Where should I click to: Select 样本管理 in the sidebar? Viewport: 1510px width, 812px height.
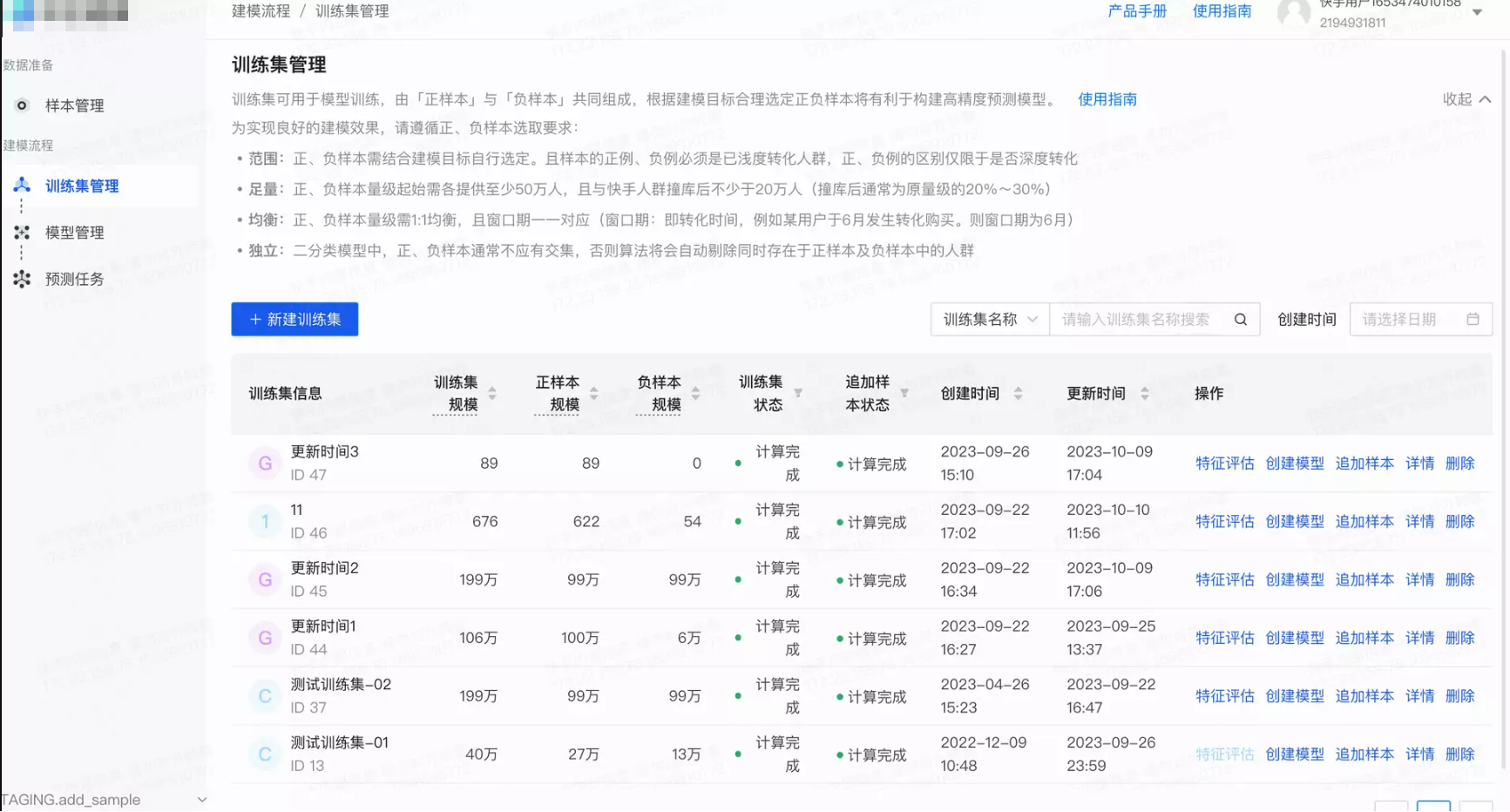click(74, 105)
